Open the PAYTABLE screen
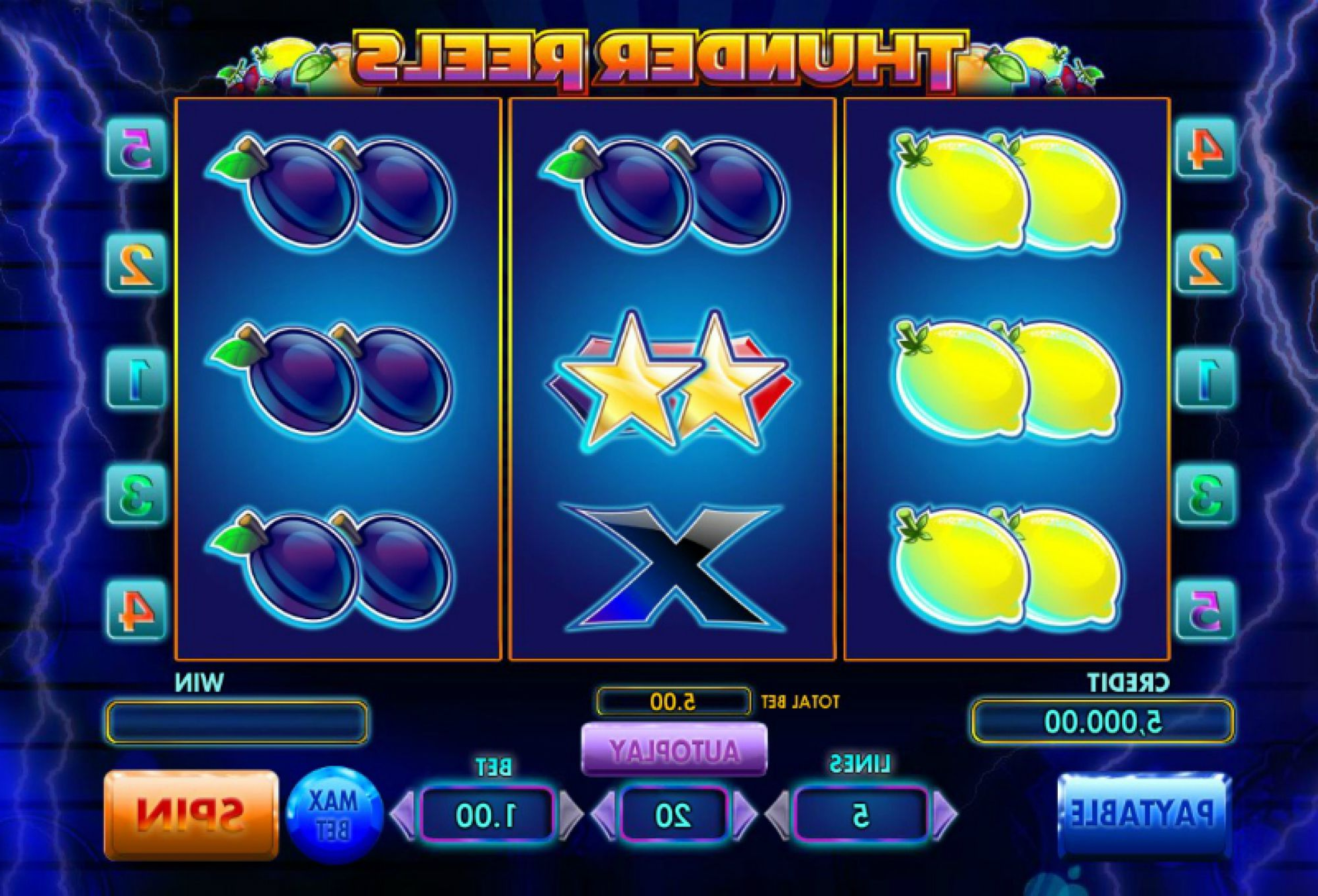The height and width of the screenshot is (896, 1318). [1143, 814]
